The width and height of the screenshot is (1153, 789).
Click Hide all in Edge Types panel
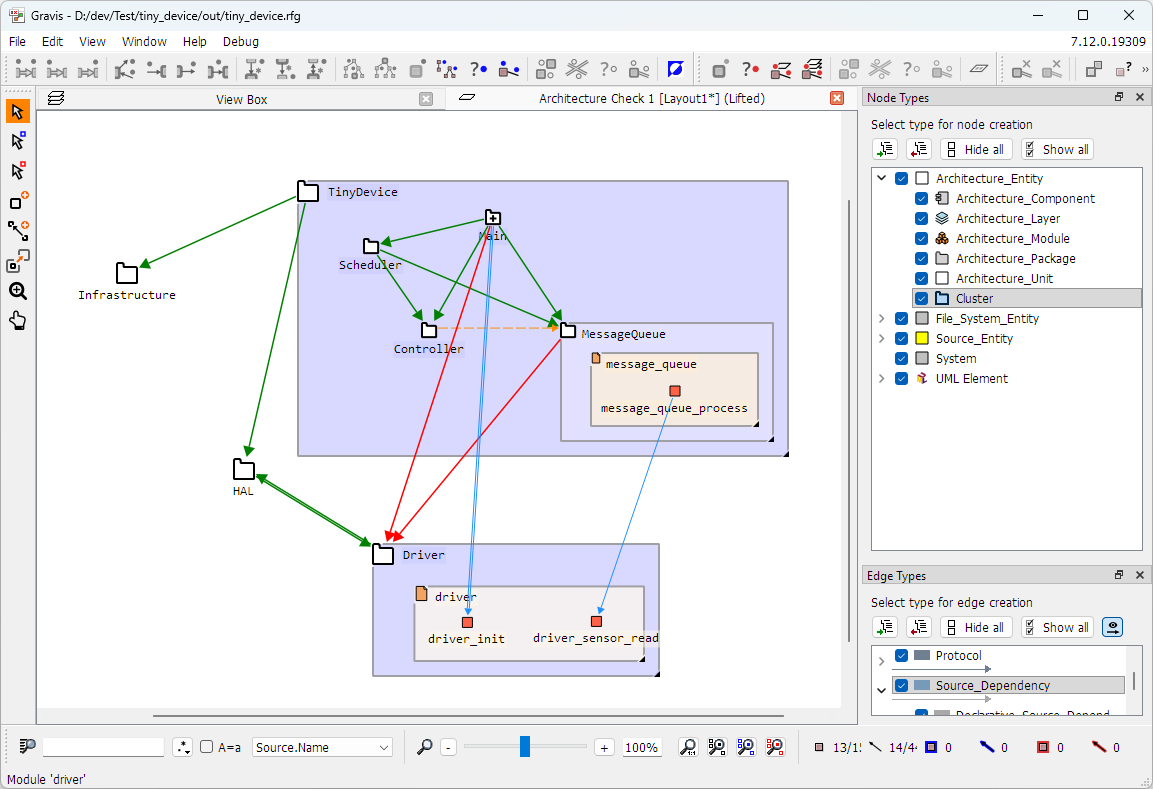[977, 627]
